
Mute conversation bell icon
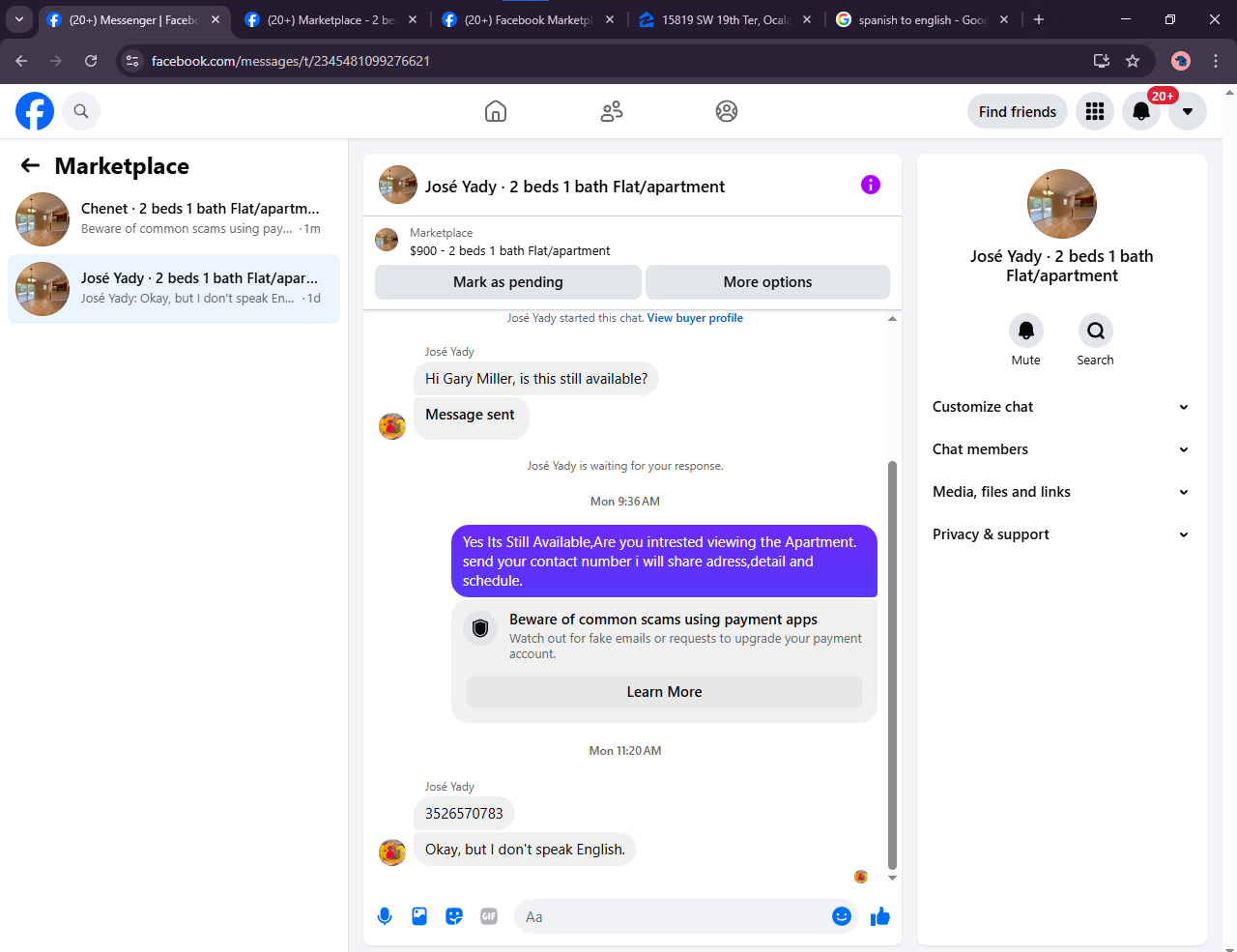click(1026, 331)
